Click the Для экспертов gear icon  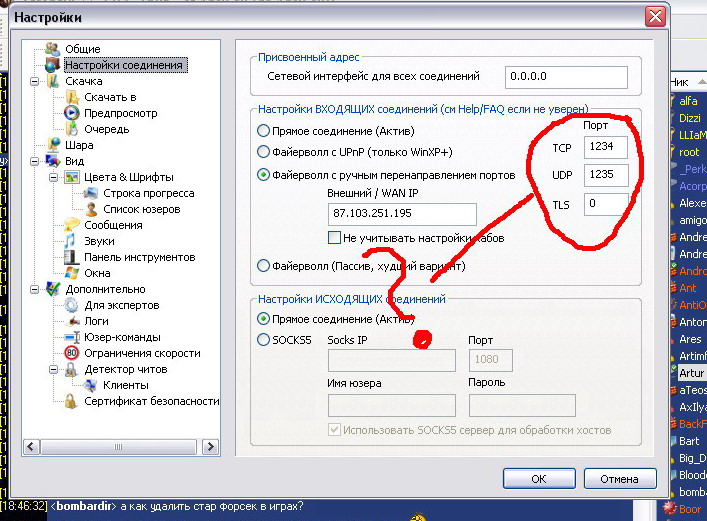tap(71, 305)
